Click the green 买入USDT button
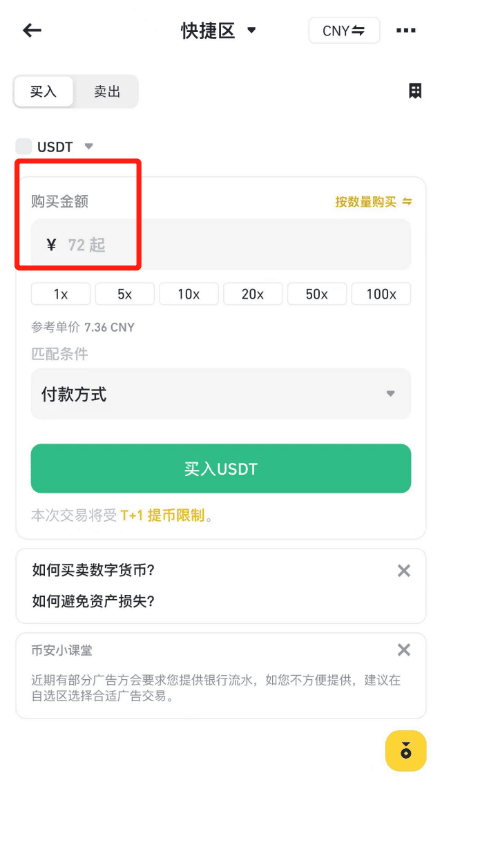This screenshot has width=484, height=867. coord(221,468)
